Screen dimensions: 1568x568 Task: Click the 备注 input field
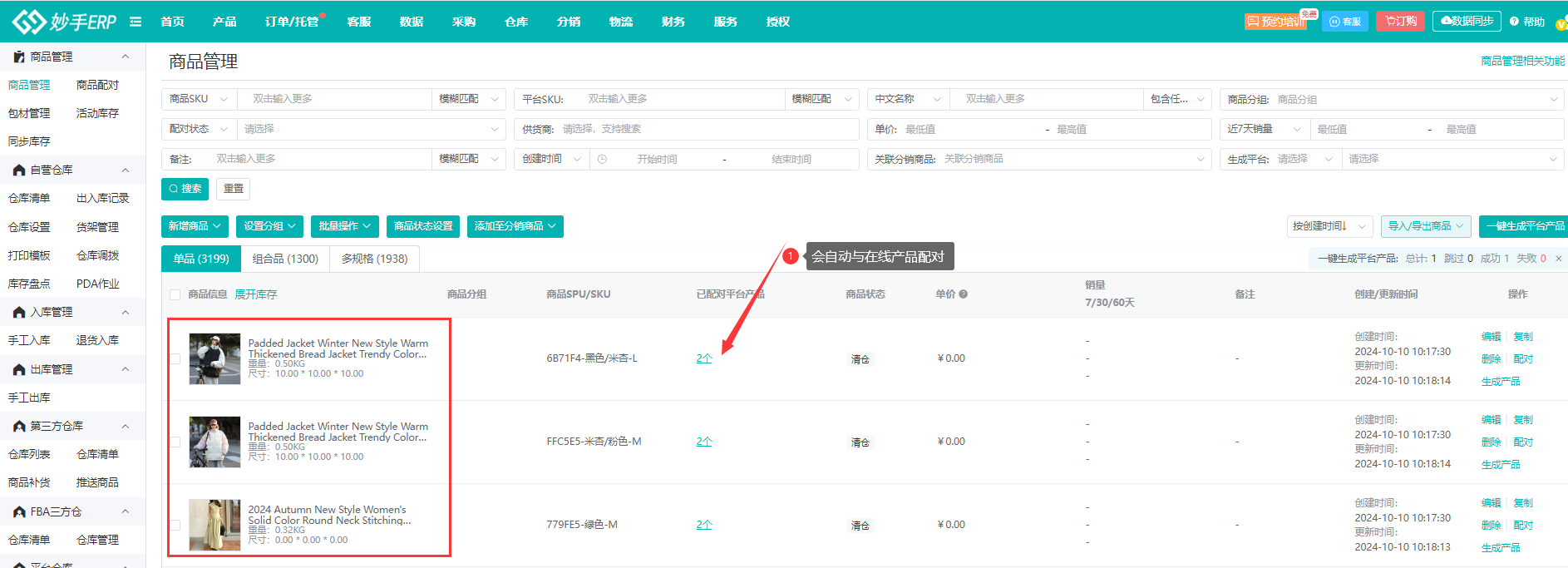click(x=320, y=159)
